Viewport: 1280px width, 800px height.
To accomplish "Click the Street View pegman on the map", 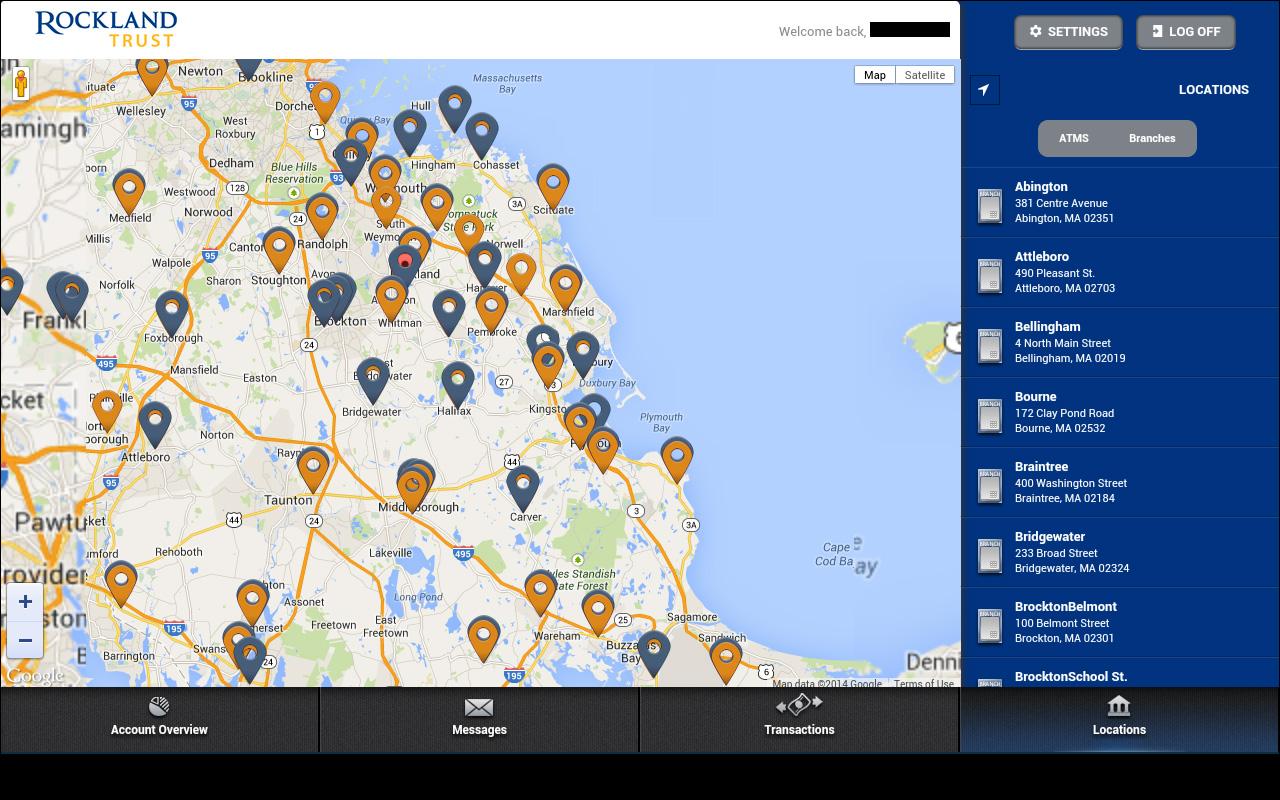I will coord(21,83).
